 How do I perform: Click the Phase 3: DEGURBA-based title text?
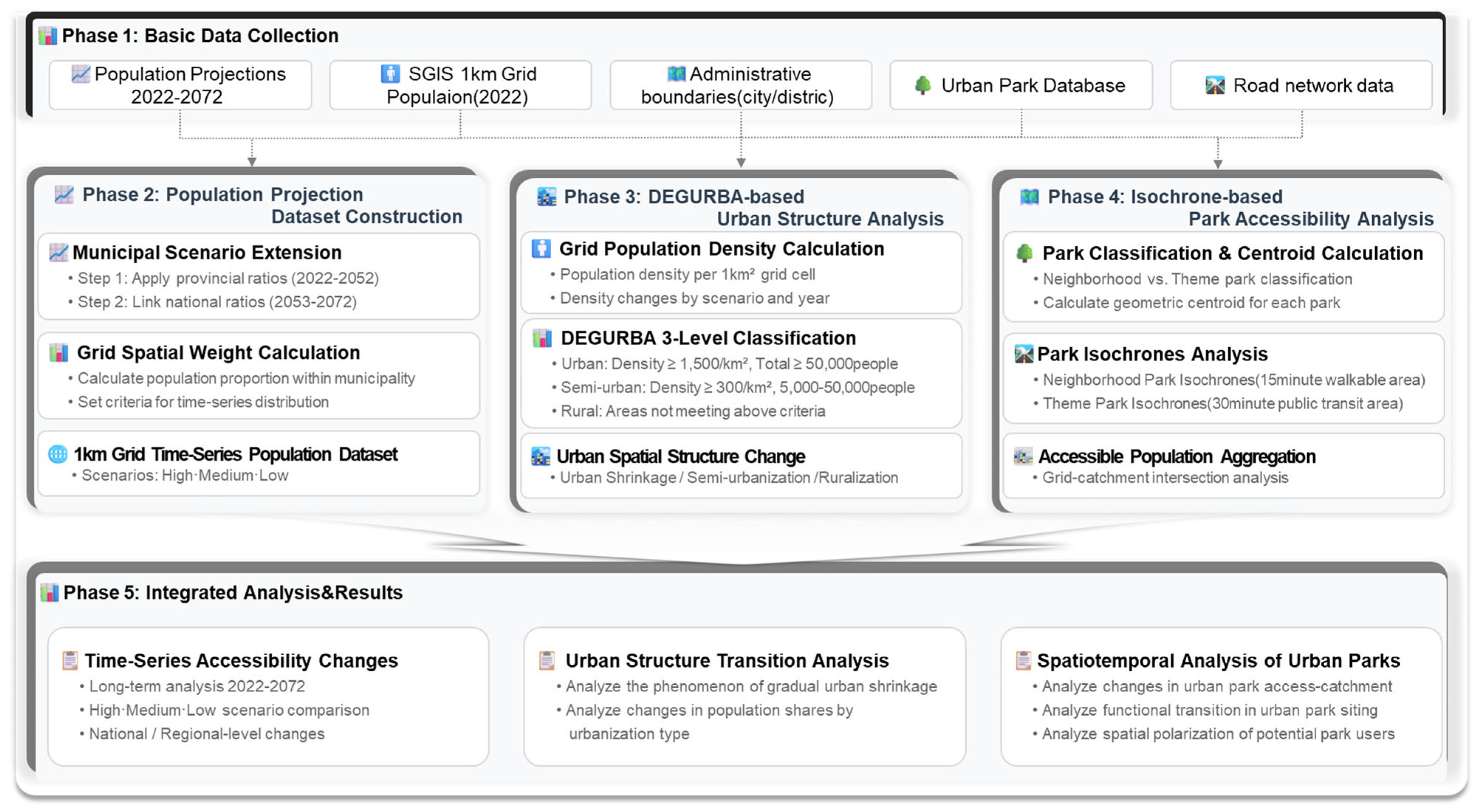[x=683, y=197]
